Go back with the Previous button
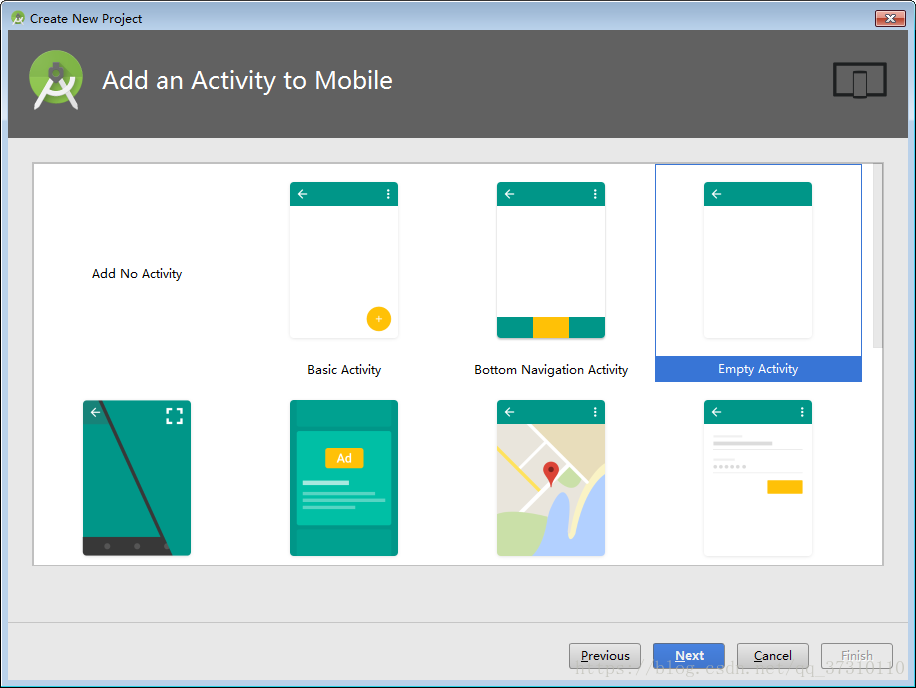916x688 pixels. click(605, 656)
